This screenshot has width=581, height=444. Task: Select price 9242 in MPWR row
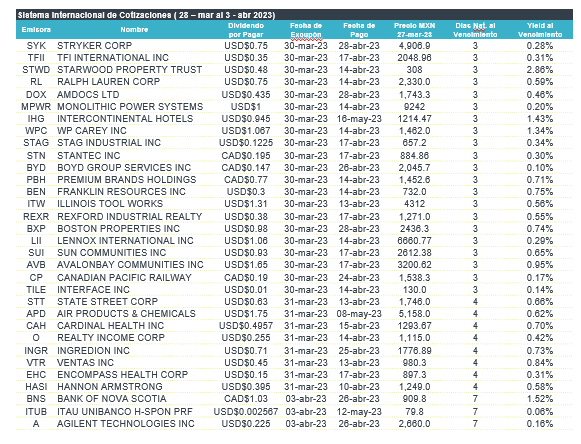click(414, 107)
